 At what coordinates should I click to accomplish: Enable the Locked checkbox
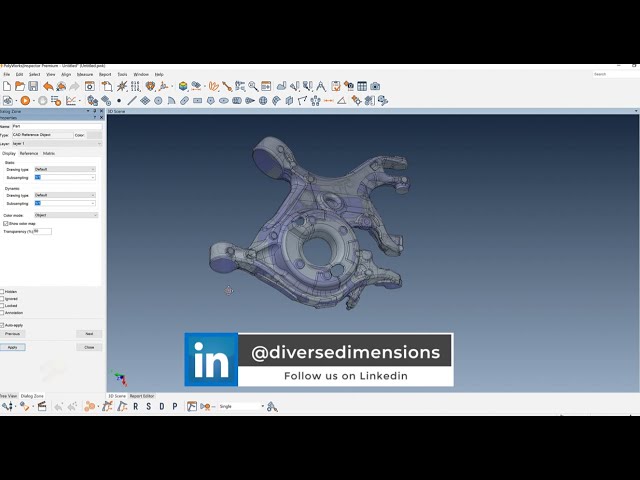click(2, 306)
